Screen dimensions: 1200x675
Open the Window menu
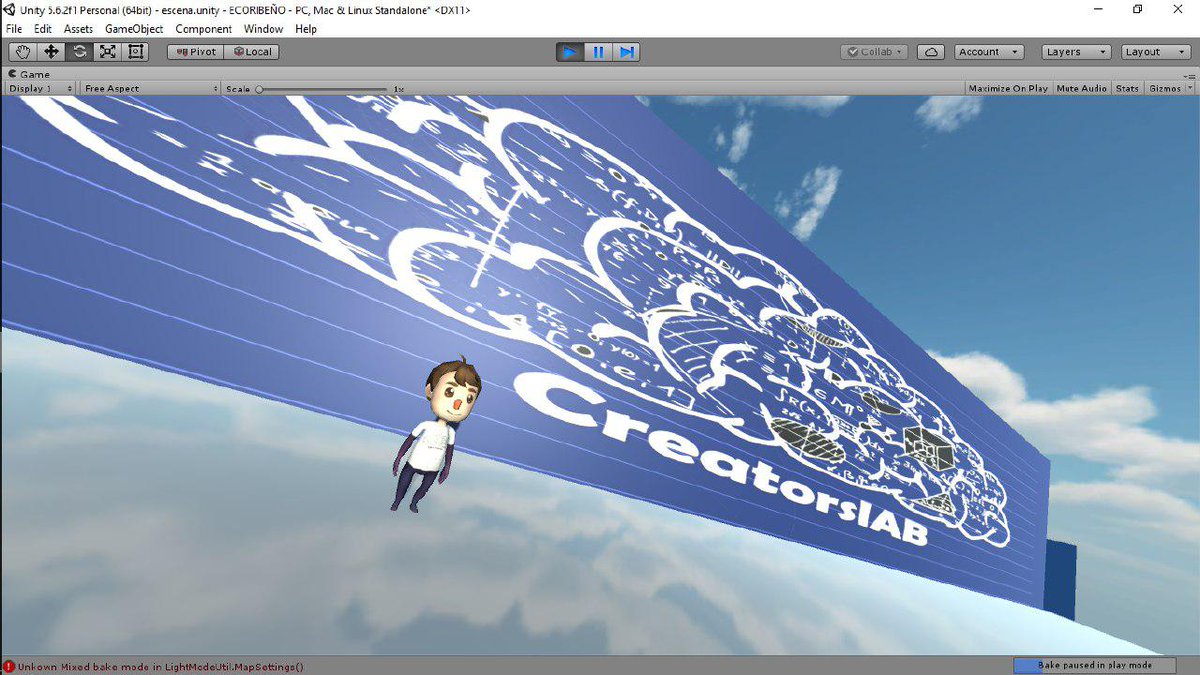point(263,29)
